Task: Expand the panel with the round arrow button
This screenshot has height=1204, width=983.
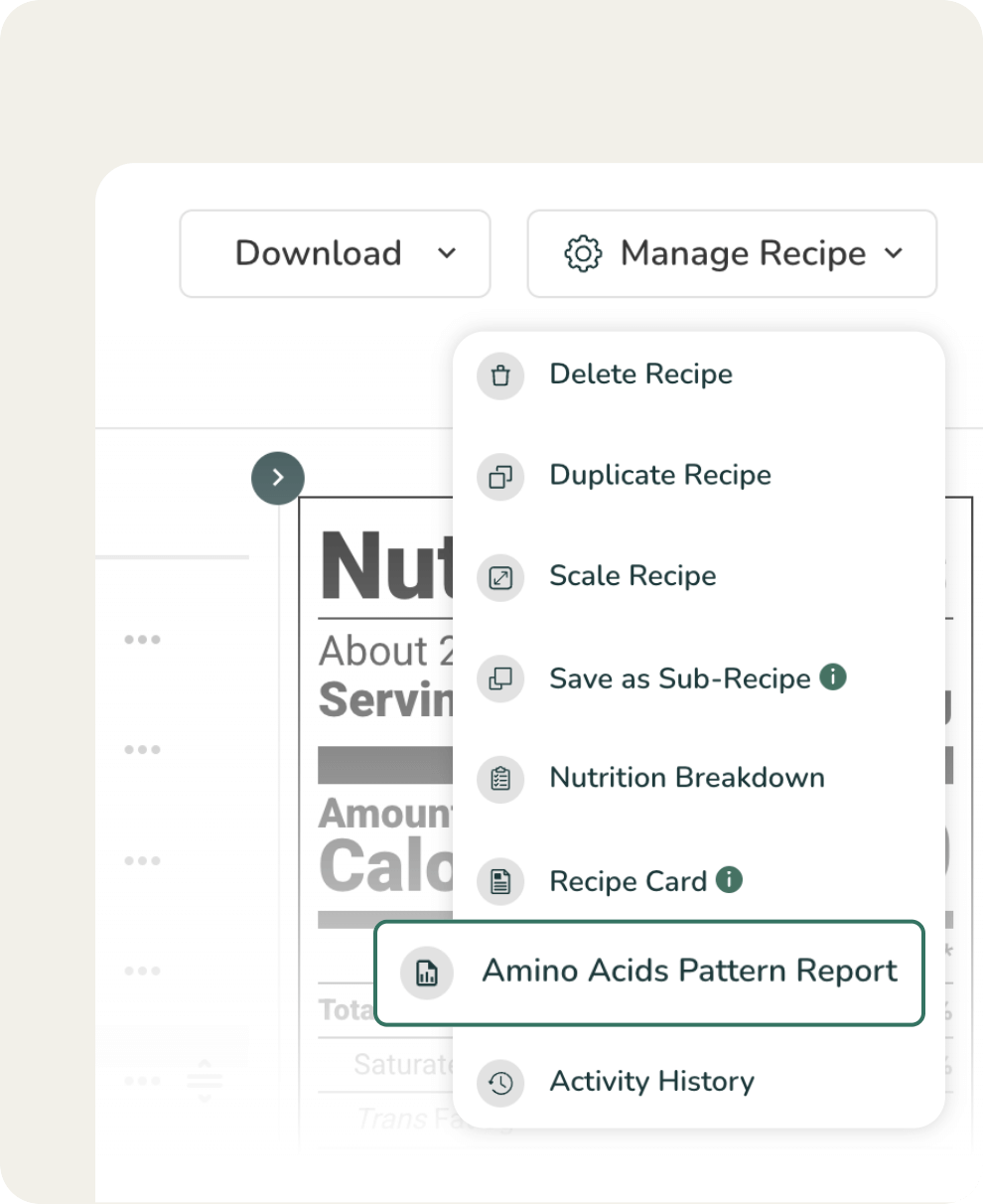Action: (278, 478)
